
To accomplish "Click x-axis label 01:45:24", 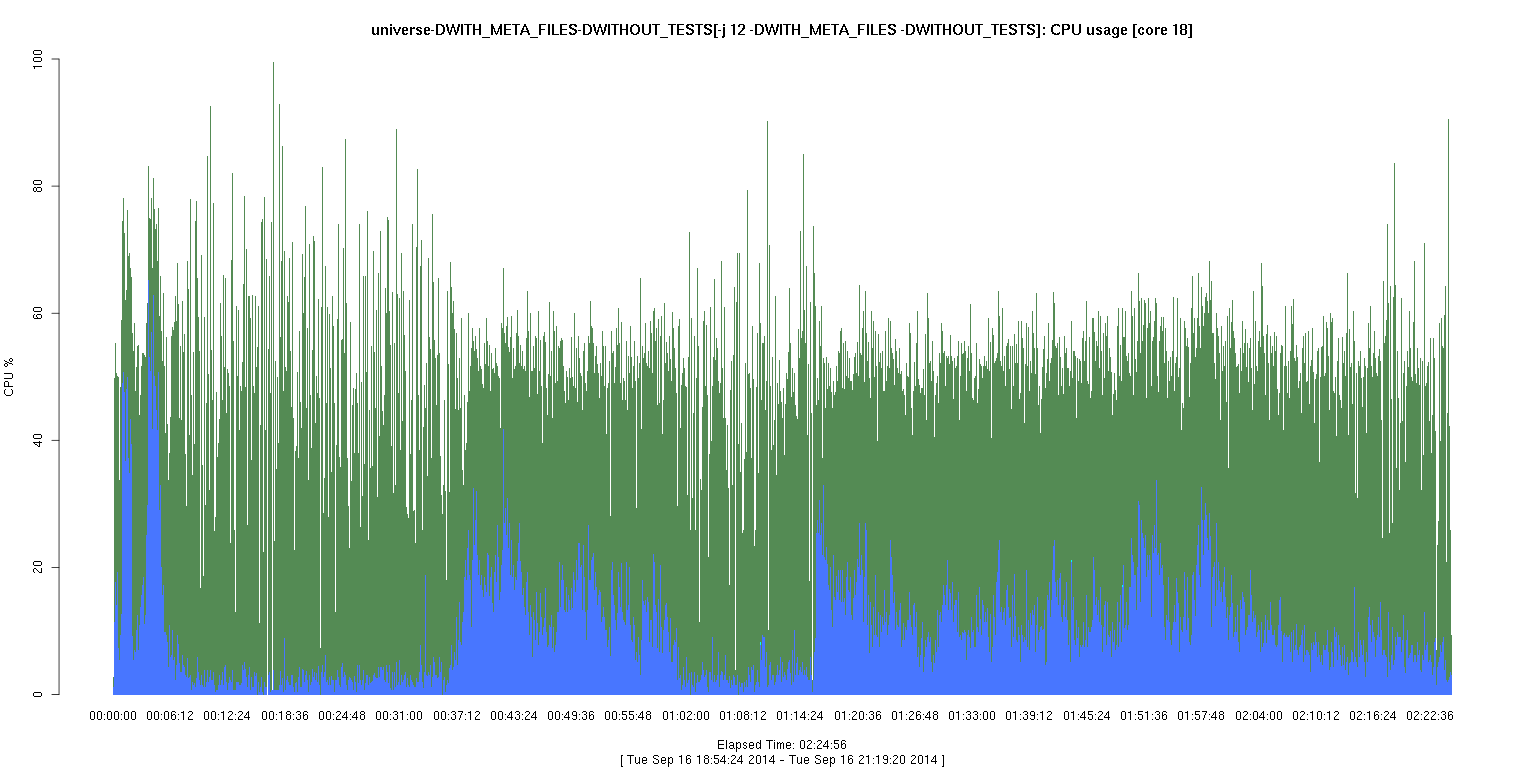I will click(1086, 716).
